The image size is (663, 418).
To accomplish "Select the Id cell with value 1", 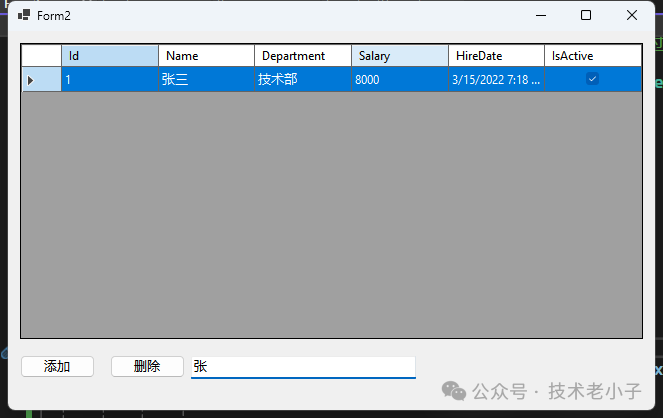I will point(109,80).
